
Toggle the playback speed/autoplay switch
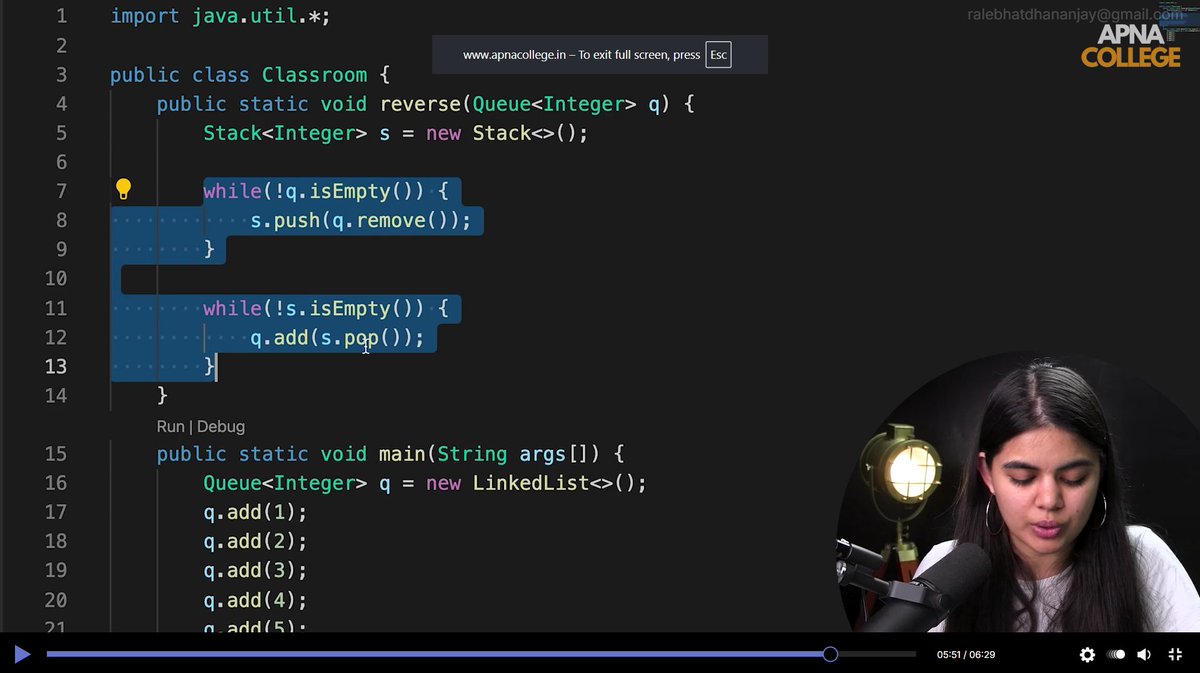tap(1116, 654)
